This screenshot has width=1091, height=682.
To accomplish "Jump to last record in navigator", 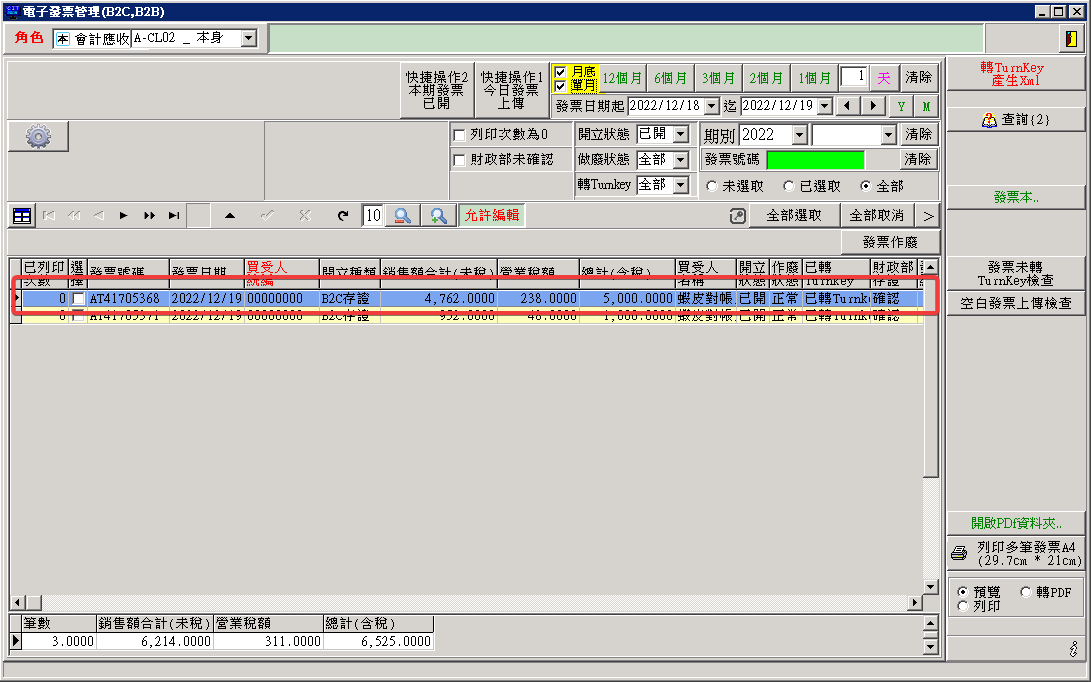I will pos(174,216).
